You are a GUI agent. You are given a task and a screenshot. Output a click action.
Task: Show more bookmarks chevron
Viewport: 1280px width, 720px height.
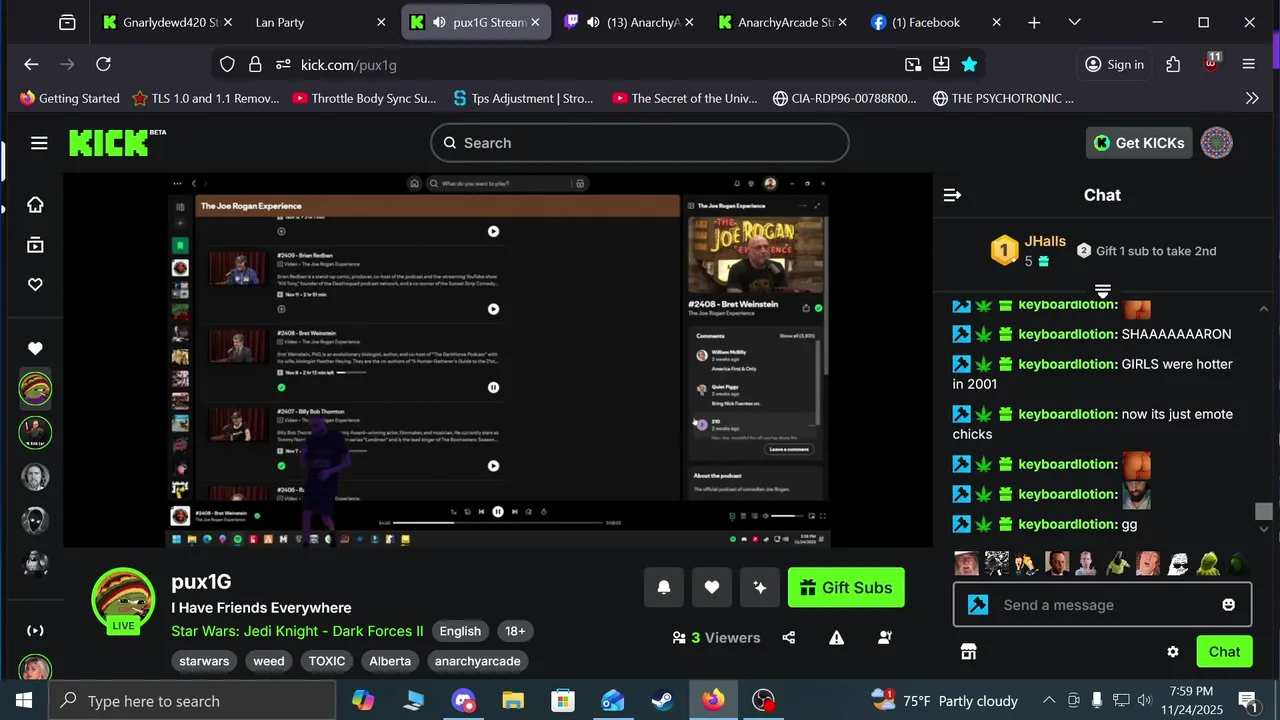[1252, 98]
